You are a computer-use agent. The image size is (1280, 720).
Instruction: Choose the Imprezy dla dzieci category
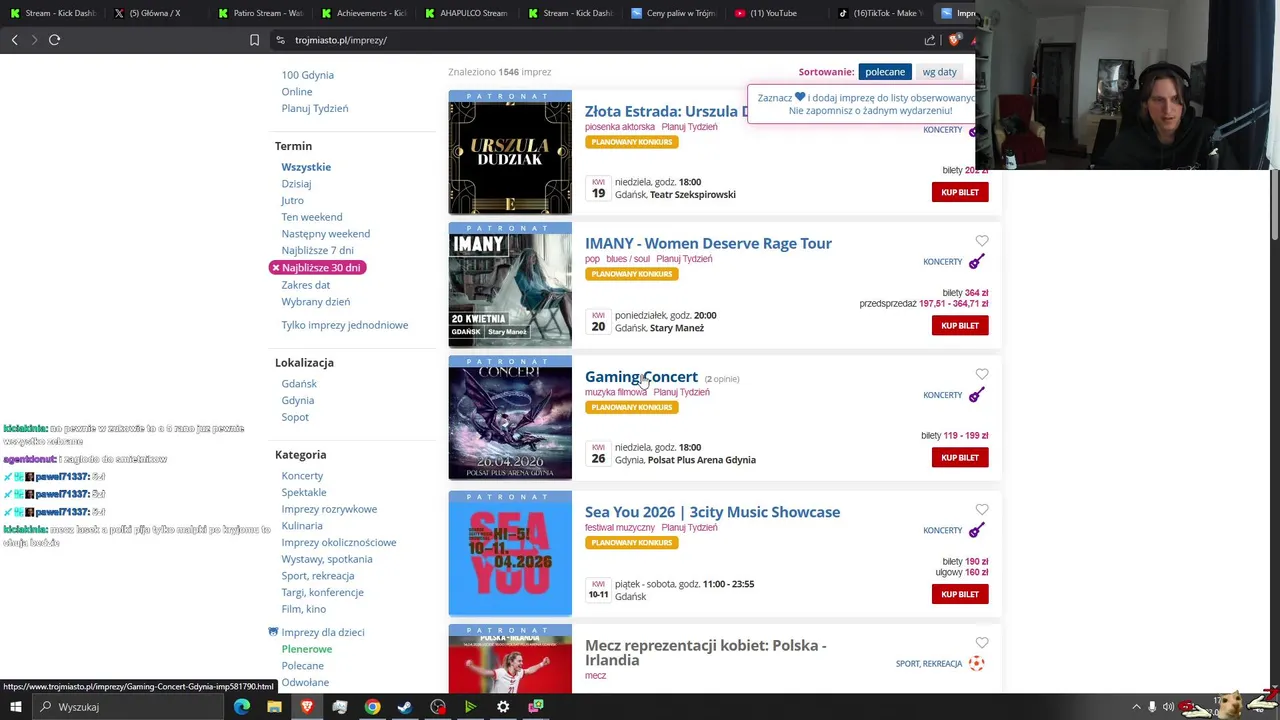tap(323, 632)
